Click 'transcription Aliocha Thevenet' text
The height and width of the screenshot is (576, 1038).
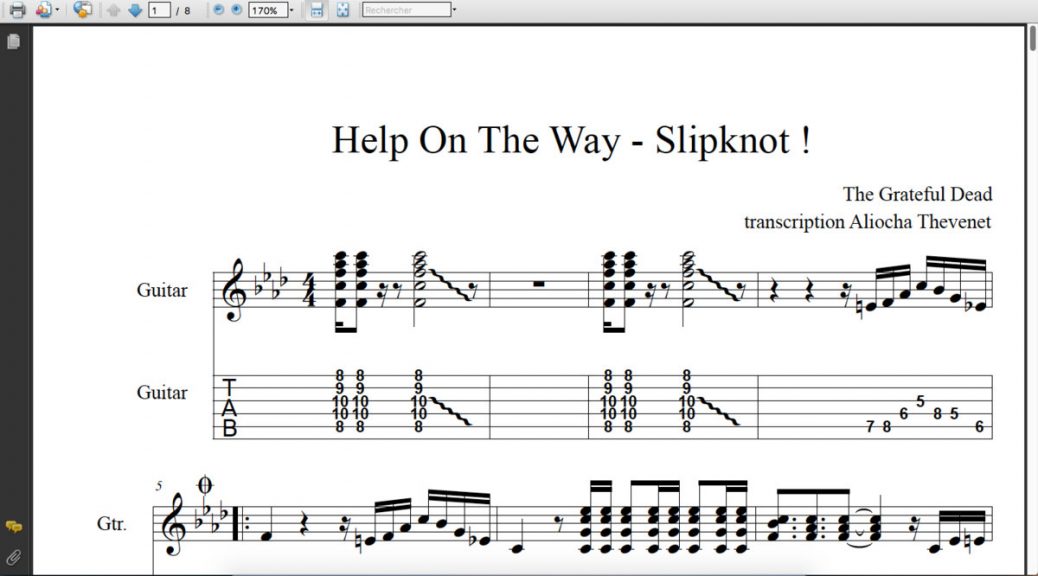(867, 221)
